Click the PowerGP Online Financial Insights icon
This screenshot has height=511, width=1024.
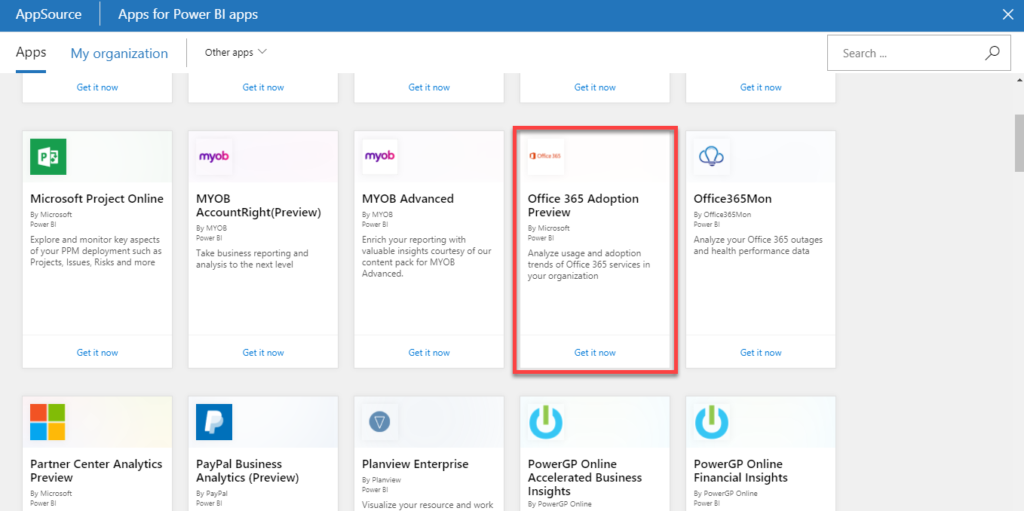[712, 422]
